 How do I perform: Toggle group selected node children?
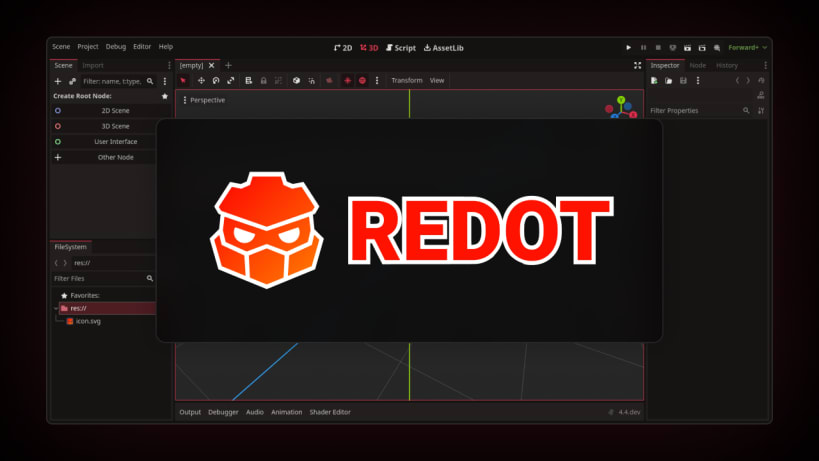[278, 80]
